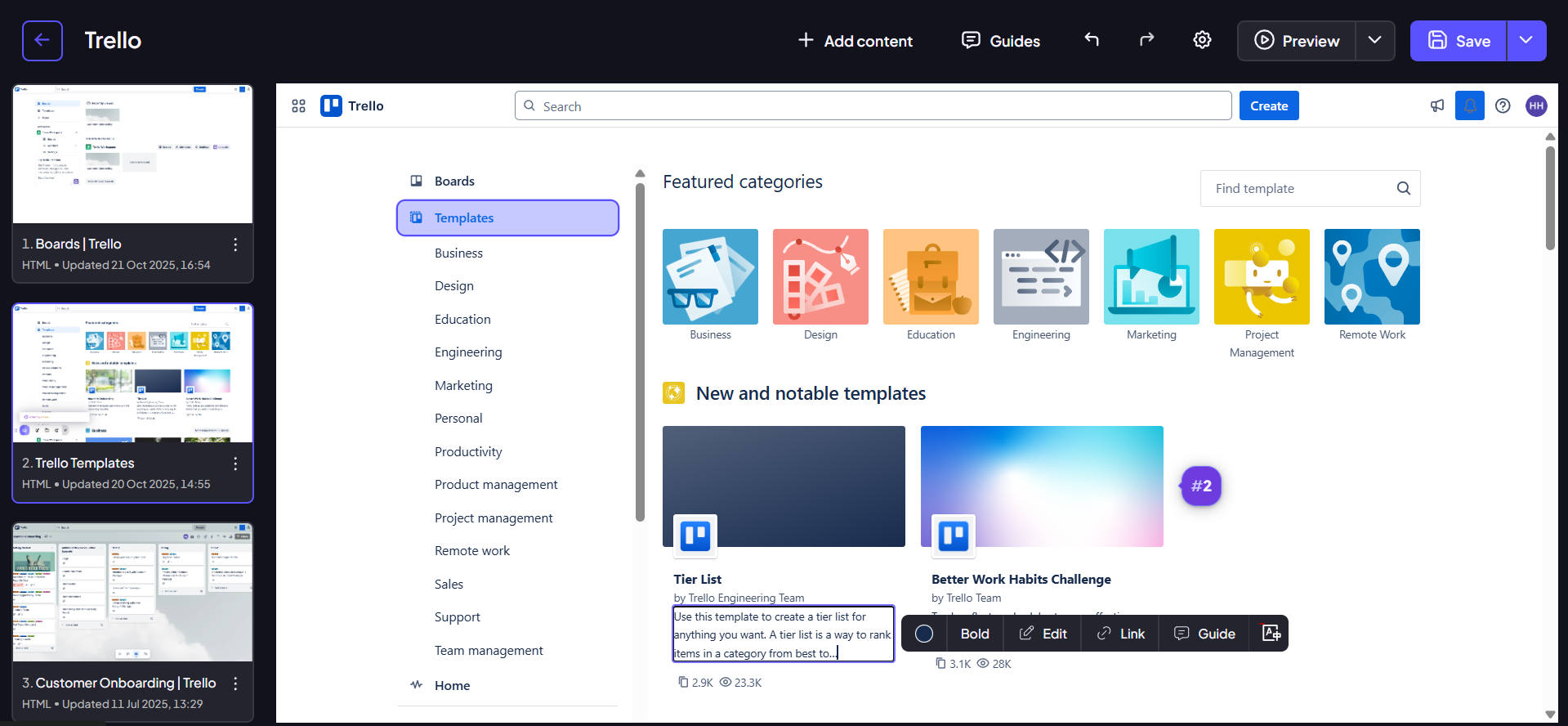Choose Sales in sidebar
Image resolution: width=1568 pixels, height=726 pixels.
pos(449,585)
